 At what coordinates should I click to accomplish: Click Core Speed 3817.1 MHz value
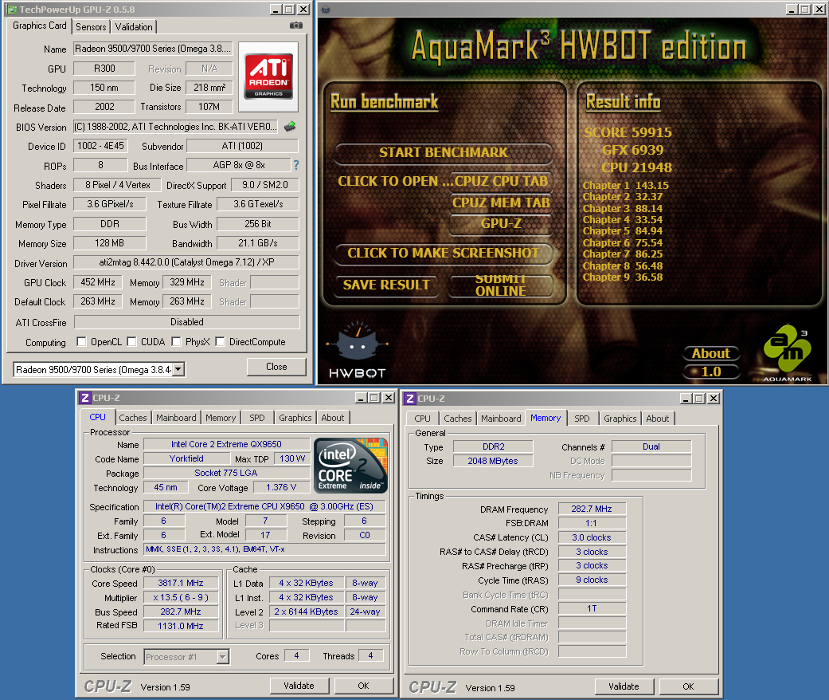click(x=181, y=583)
